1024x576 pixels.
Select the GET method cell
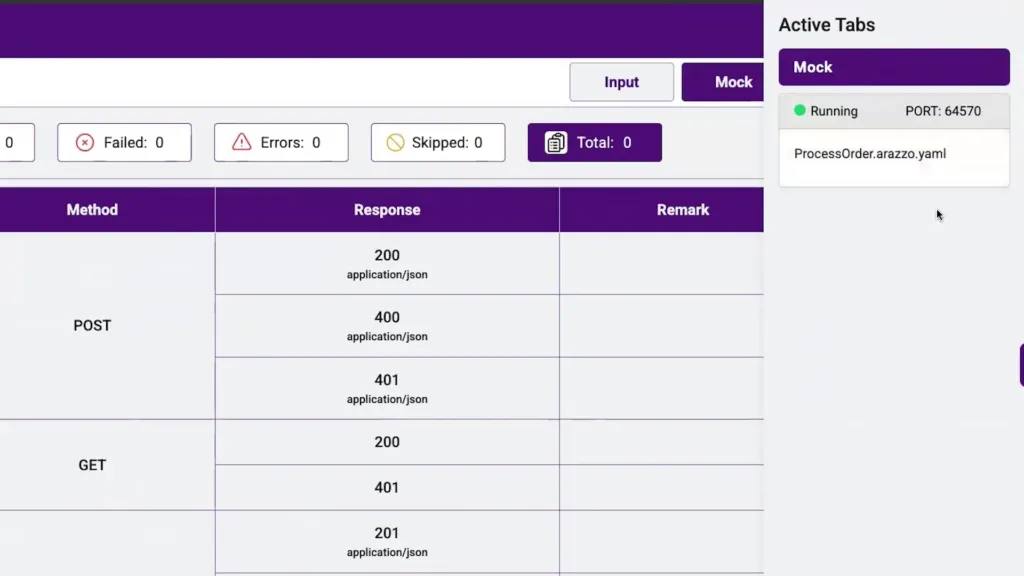pyautogui.click(x=92, y=465)
